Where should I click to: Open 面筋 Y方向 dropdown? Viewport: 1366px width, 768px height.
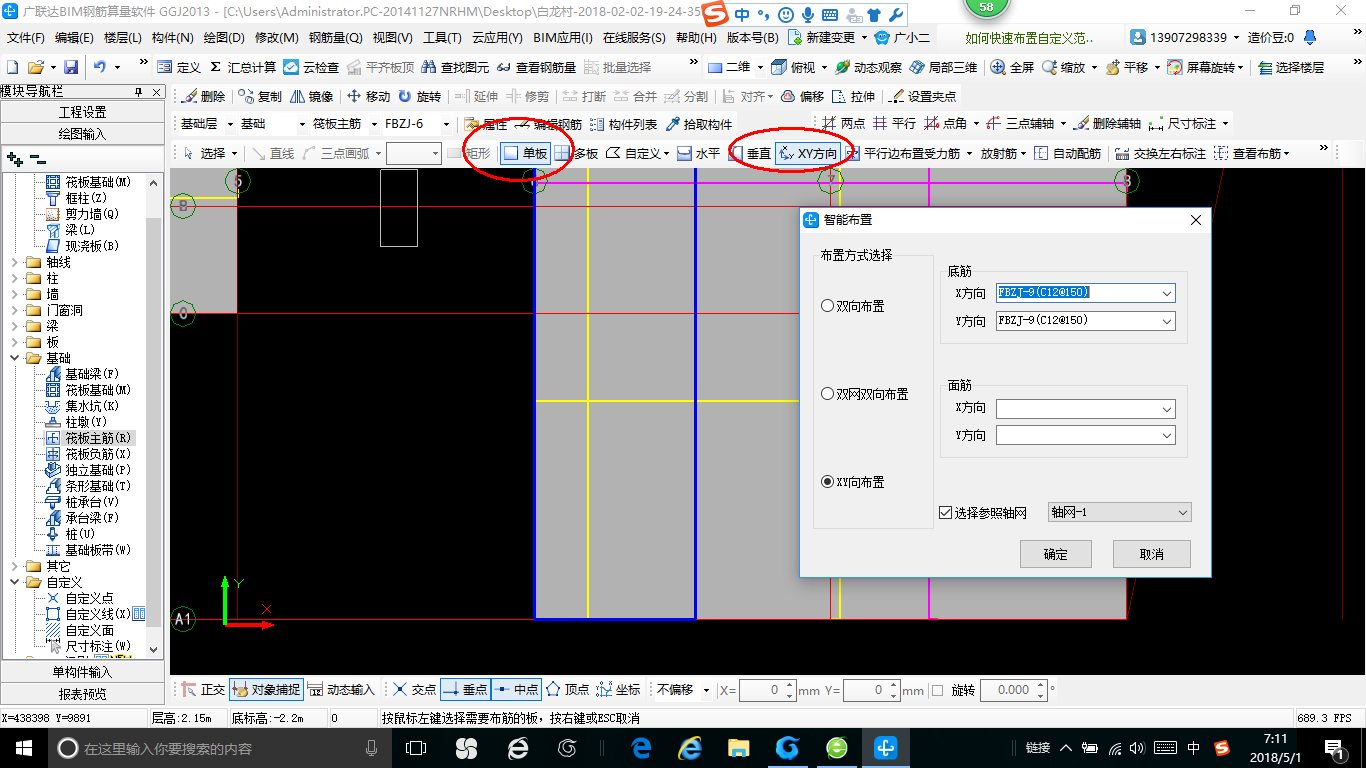click(1166, 436)
